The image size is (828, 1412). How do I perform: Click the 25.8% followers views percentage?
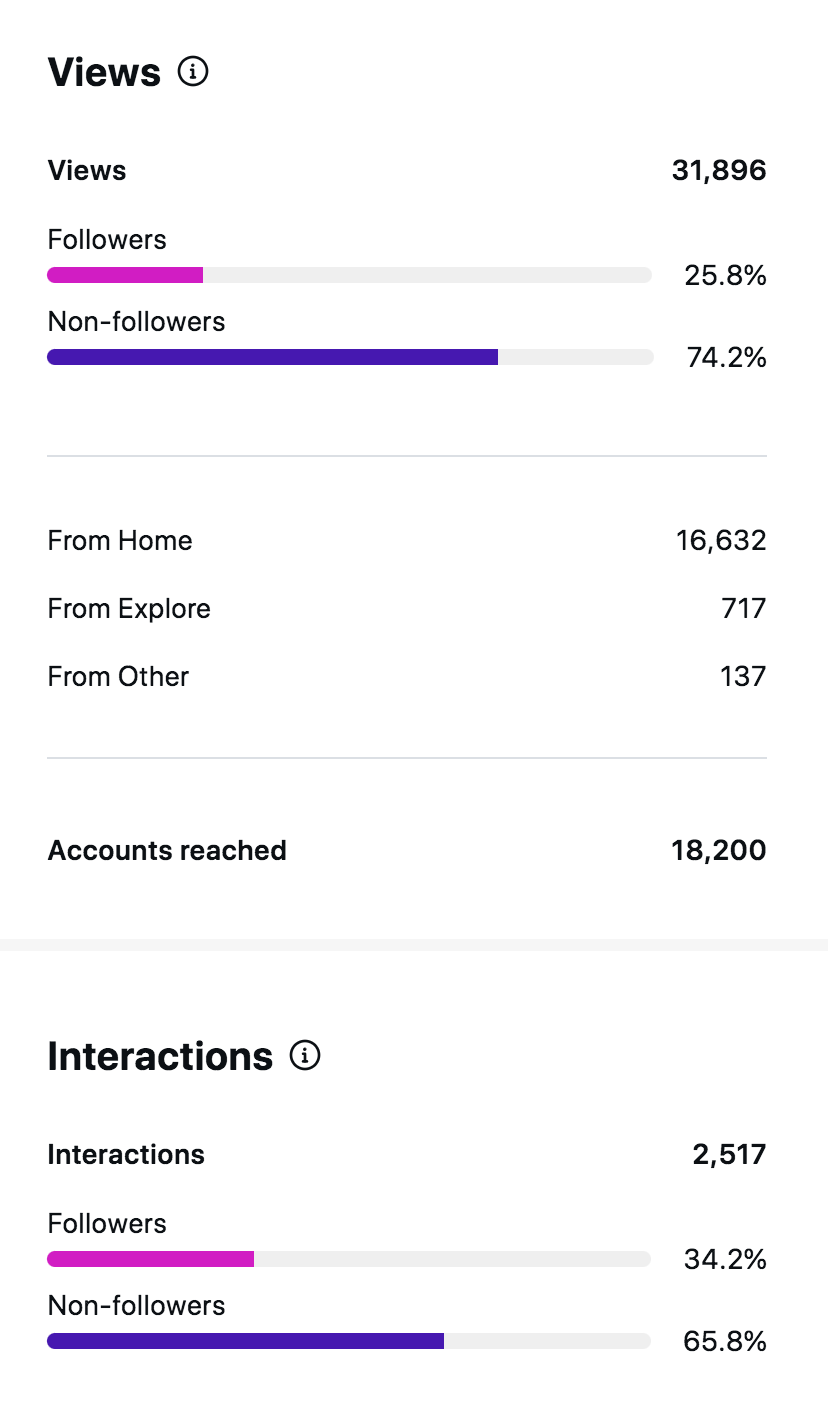(725, 276)
